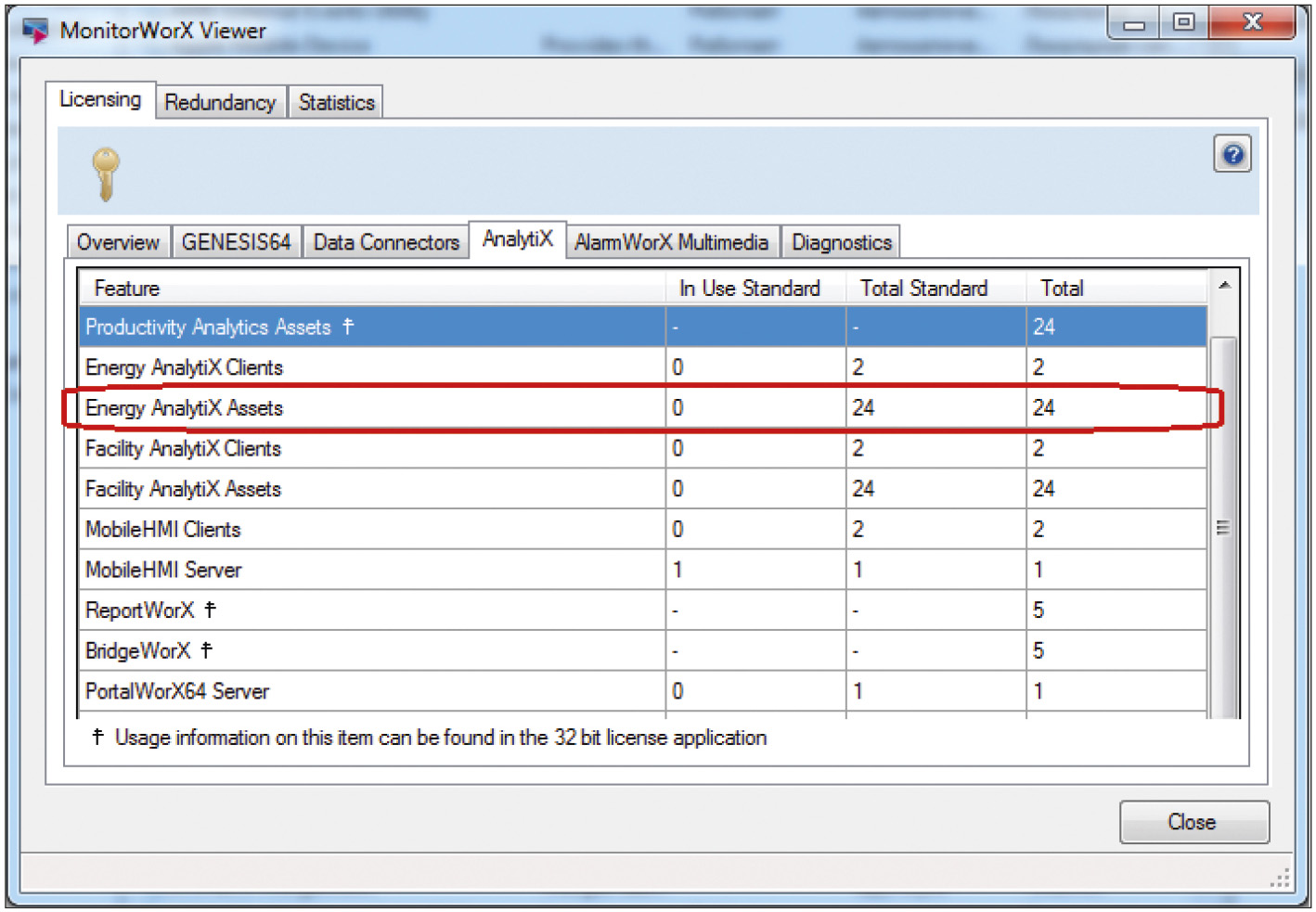Maximize the MonitorWorX Viewer window
This screenshot has height=912, width=1316.
(x=1183, y=23)
